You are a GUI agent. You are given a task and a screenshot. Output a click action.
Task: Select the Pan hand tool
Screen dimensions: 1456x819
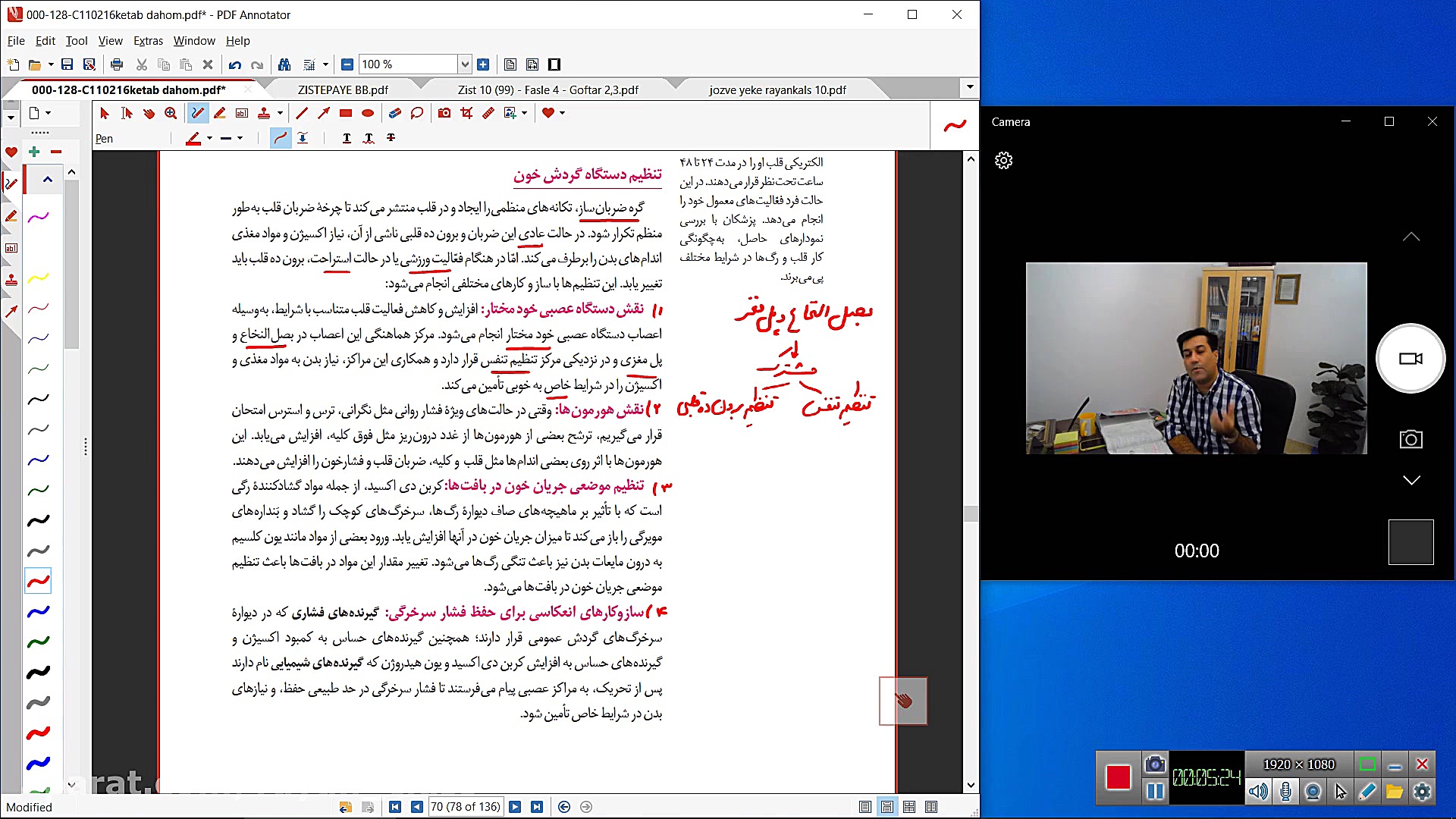click(x=149, y=113)
